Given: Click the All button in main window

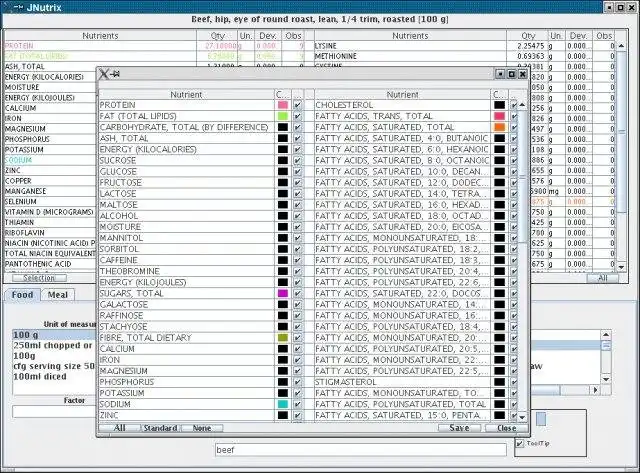Looking at the screenshot, I should tap(602, 278).
